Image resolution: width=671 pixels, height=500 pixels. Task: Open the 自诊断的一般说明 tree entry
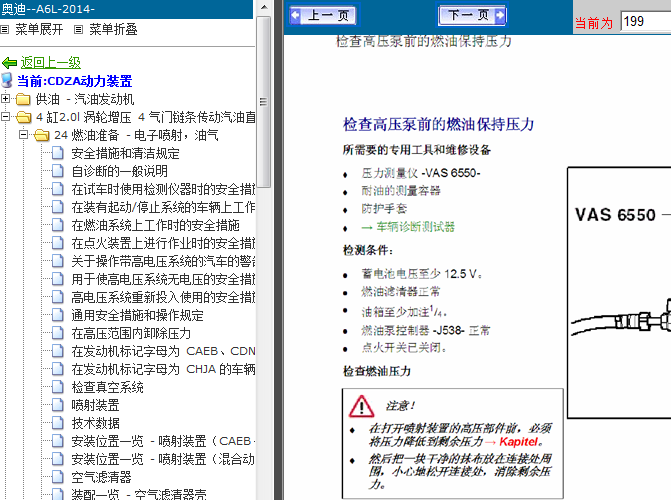[x=119, y=171]
